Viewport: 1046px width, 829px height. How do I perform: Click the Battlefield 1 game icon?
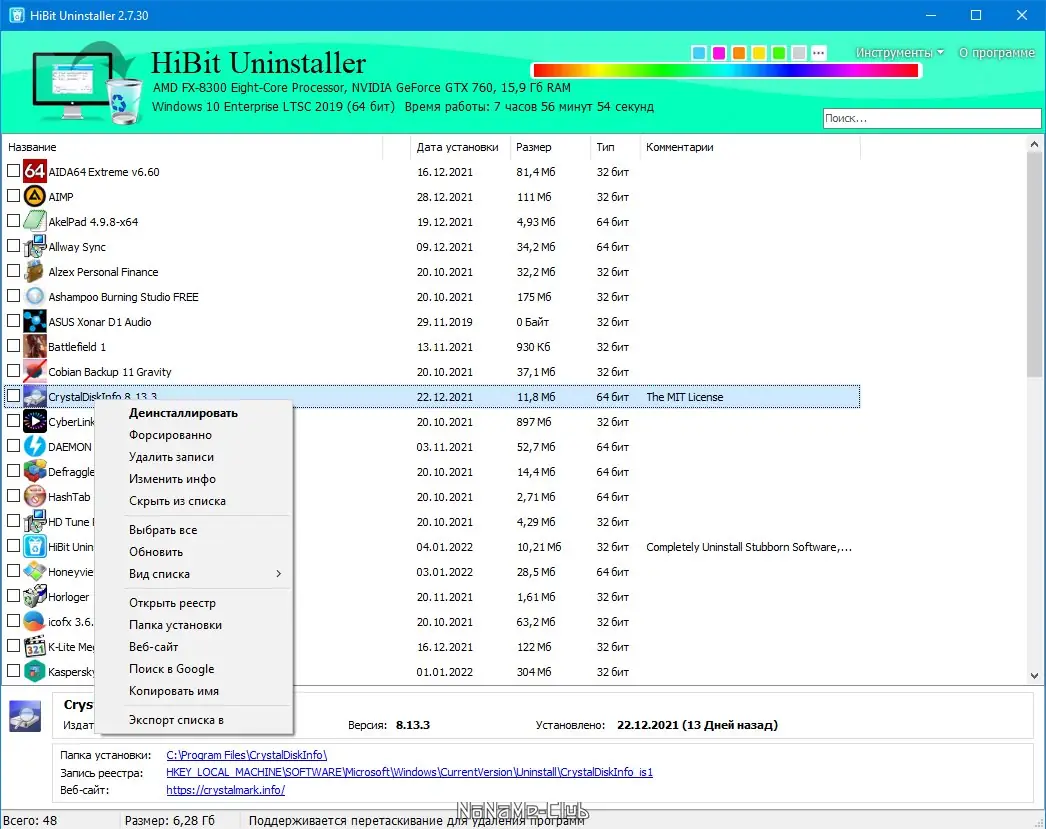click(x=35, y=347)
